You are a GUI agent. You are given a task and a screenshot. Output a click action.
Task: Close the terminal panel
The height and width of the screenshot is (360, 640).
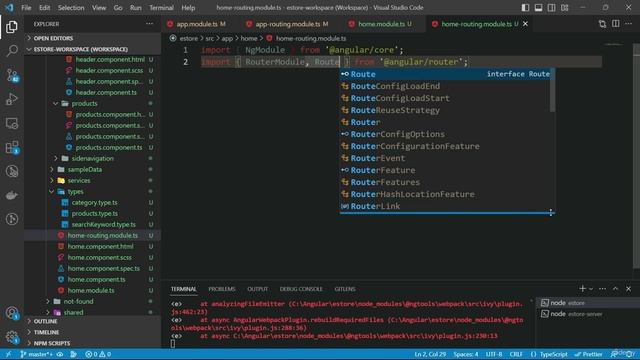click(x=629, y=289)
